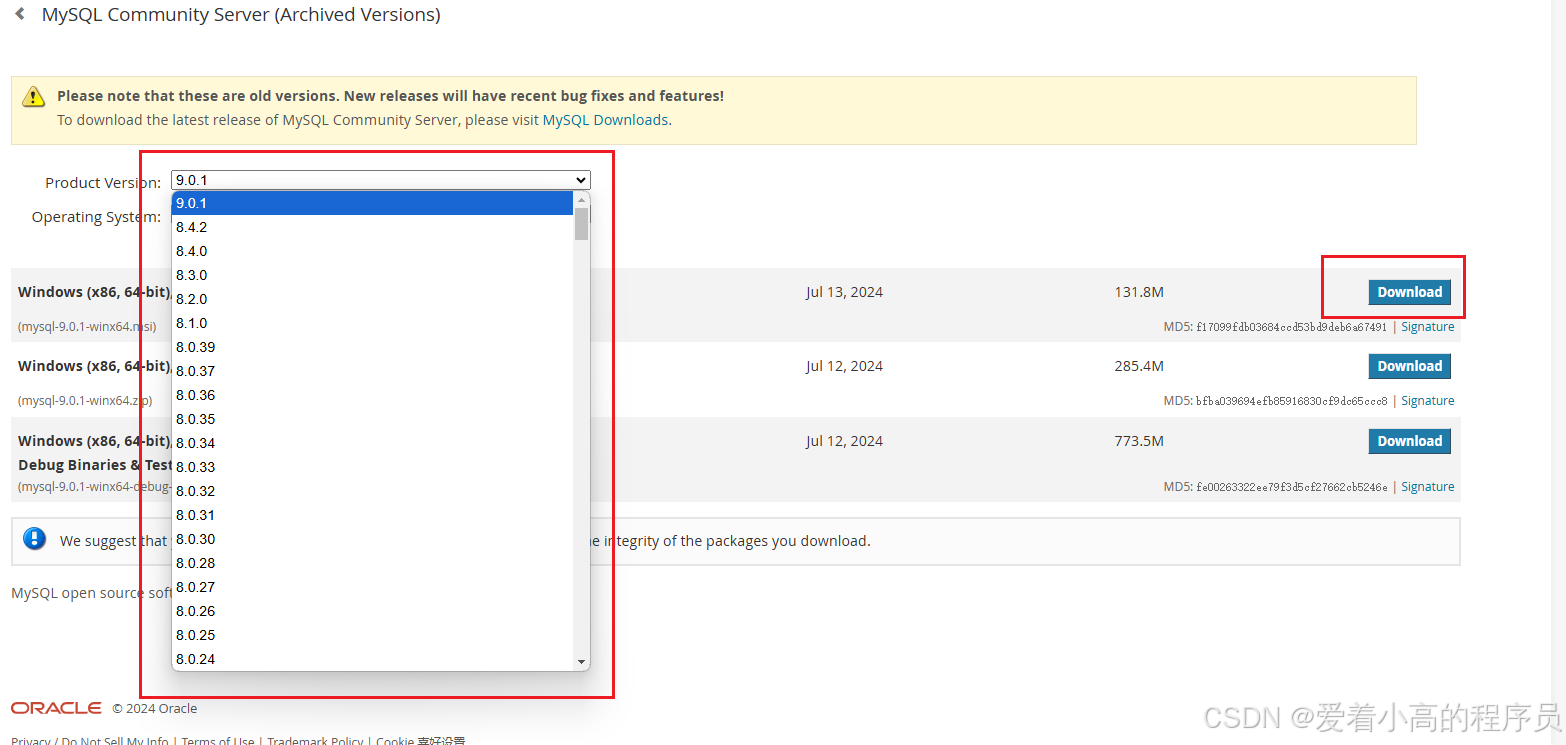
Task: Select version 8.4.0 in the list
Action: point(372,251)
